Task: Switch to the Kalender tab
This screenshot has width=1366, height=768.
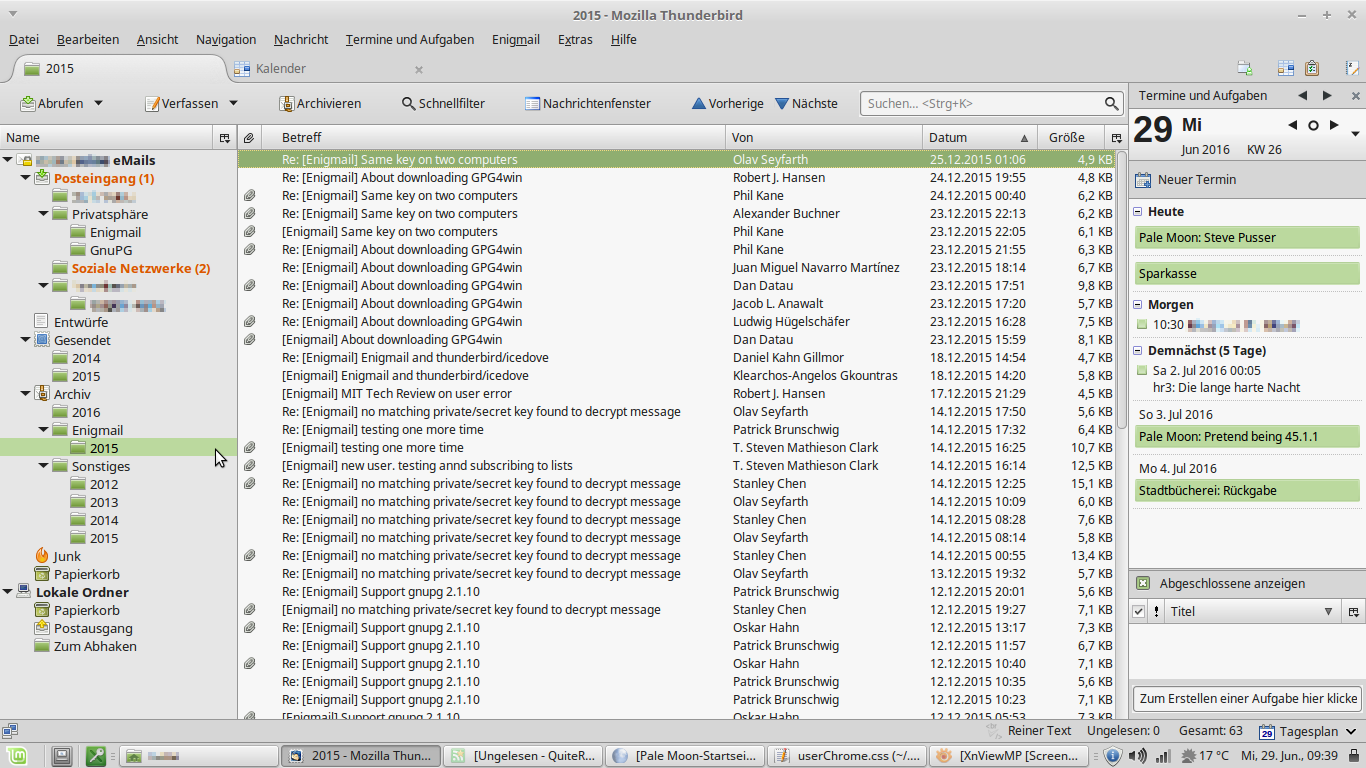Action: [x=280, y=69]
